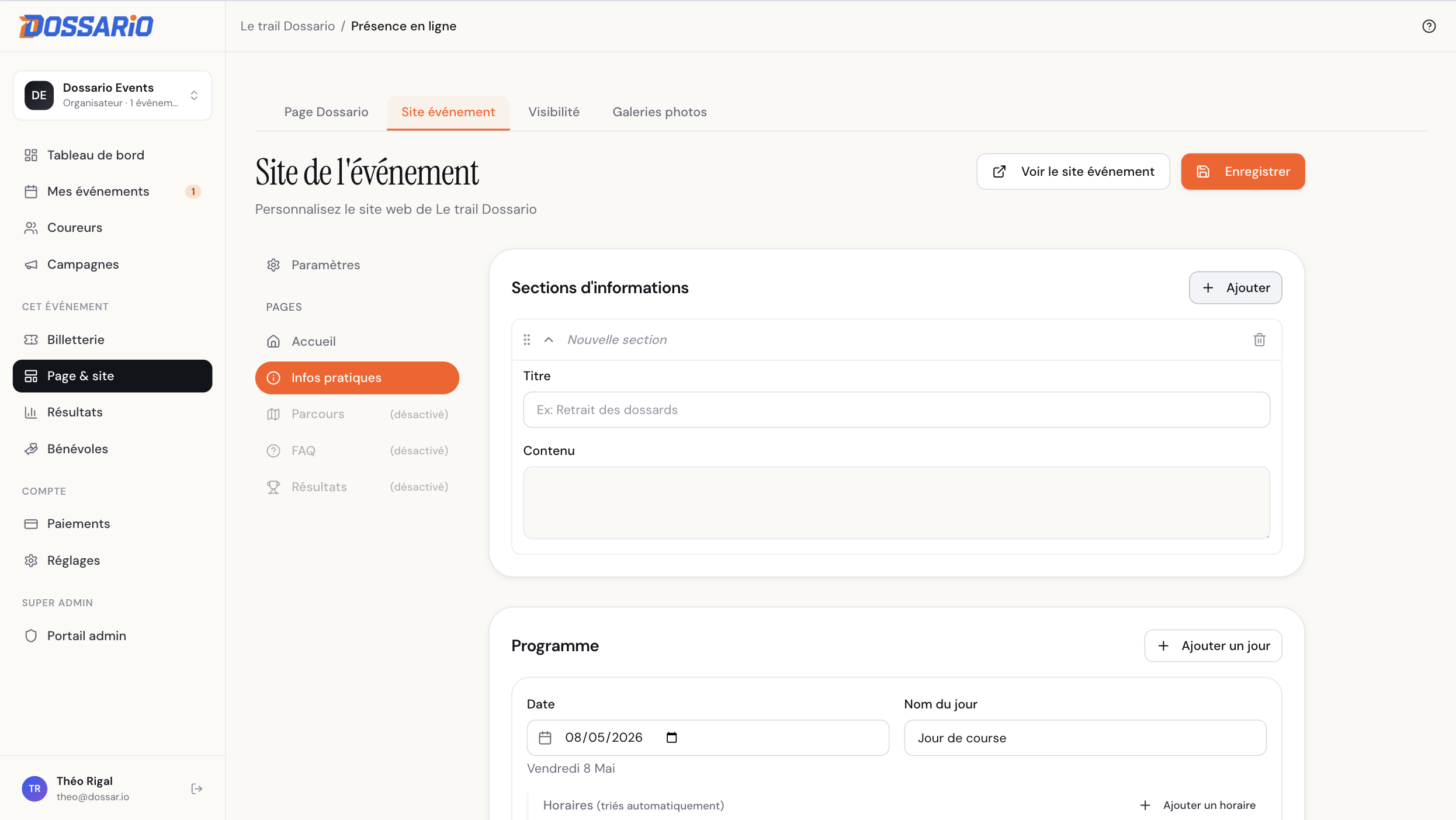The image size is (1456, 820).
Task: Click the Enregistrer save button
Action: [x=1243, y=172]
